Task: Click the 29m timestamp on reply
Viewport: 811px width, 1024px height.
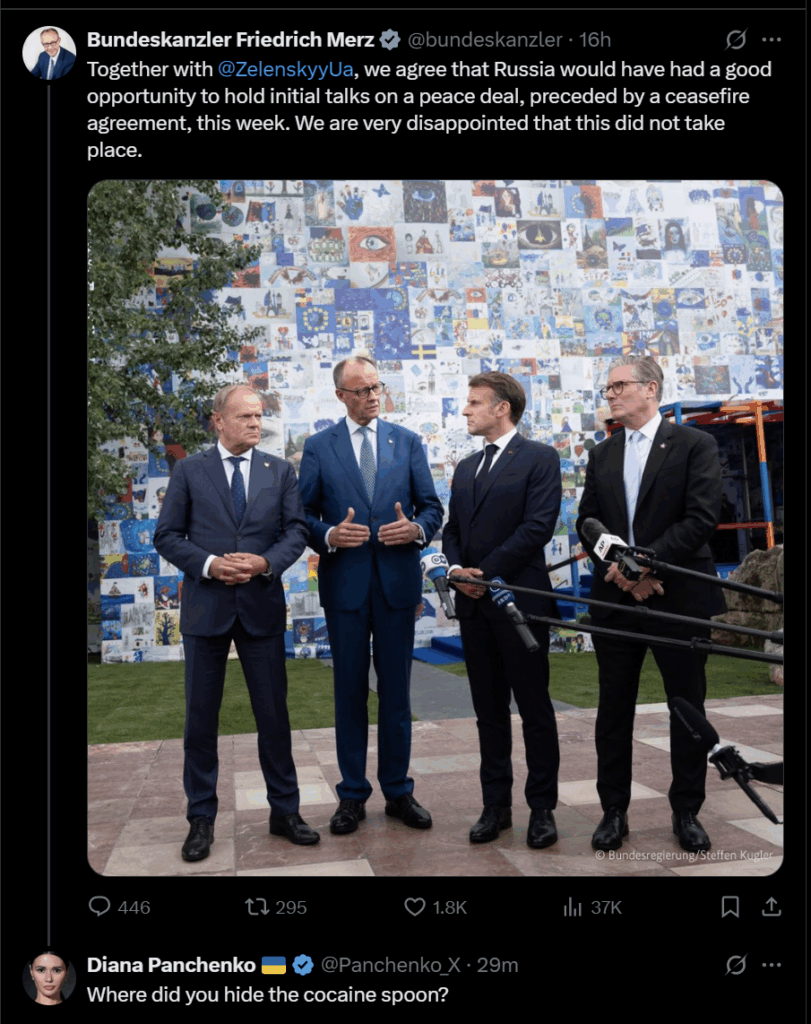Action: point(498,965)
